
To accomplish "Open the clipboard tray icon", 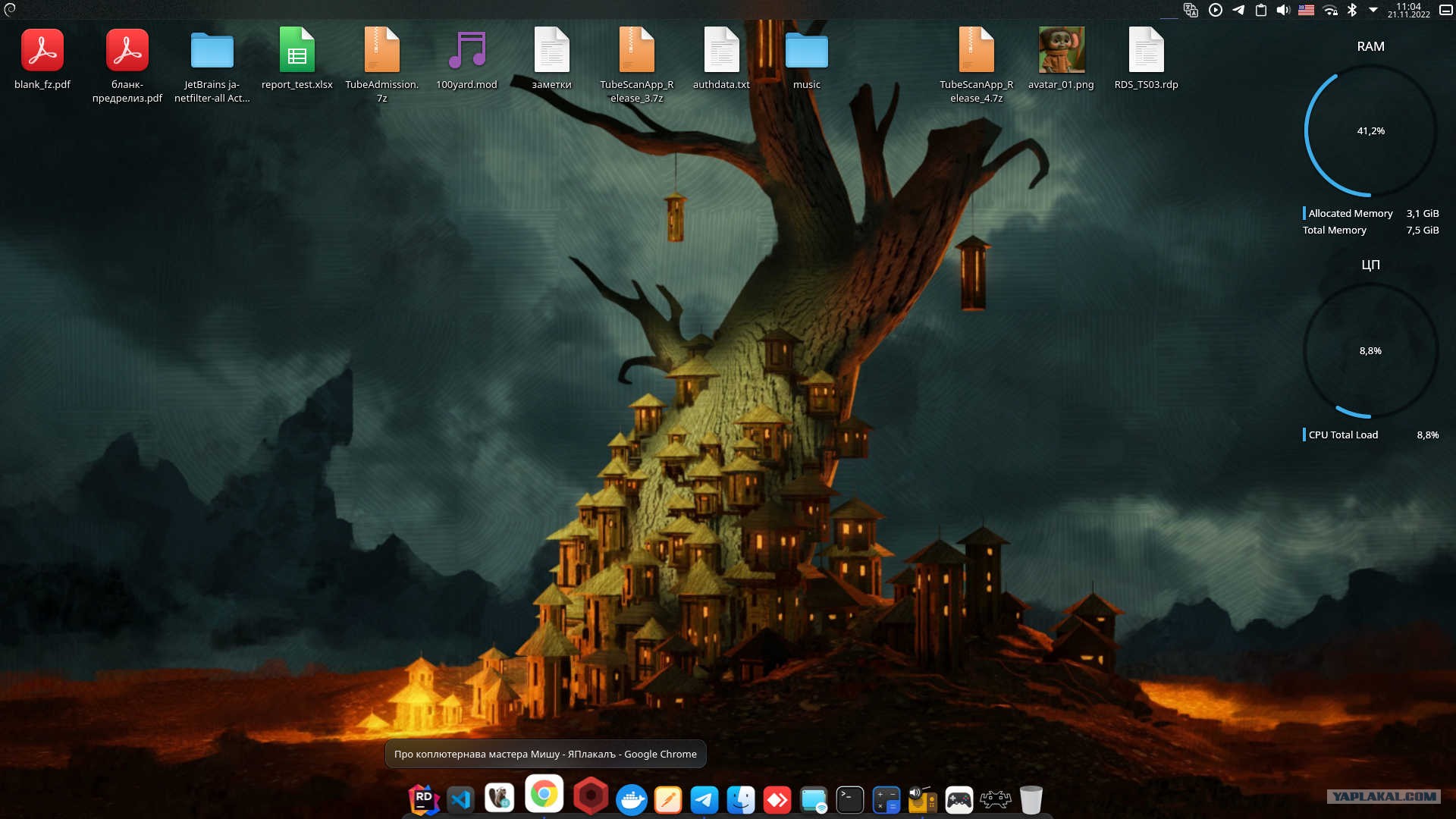I will [1261, 10].
